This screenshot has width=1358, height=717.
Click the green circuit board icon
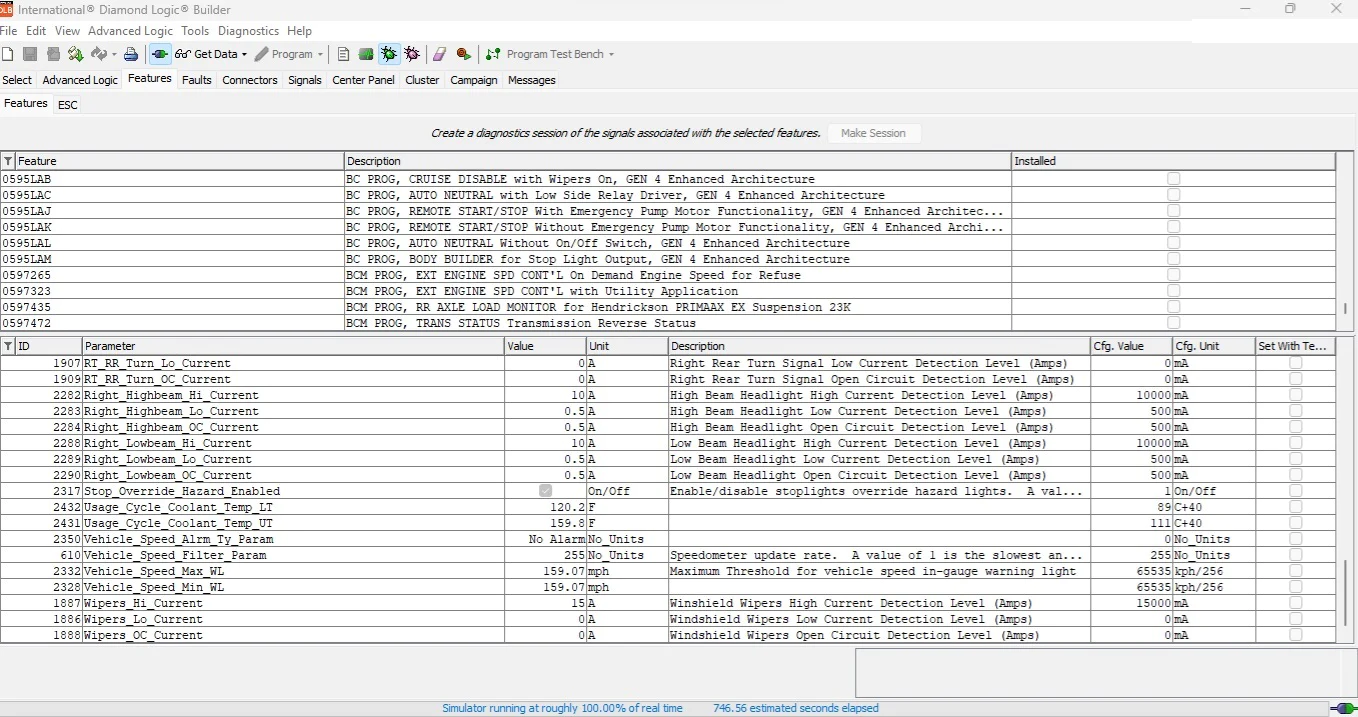(x=366, y=54)
